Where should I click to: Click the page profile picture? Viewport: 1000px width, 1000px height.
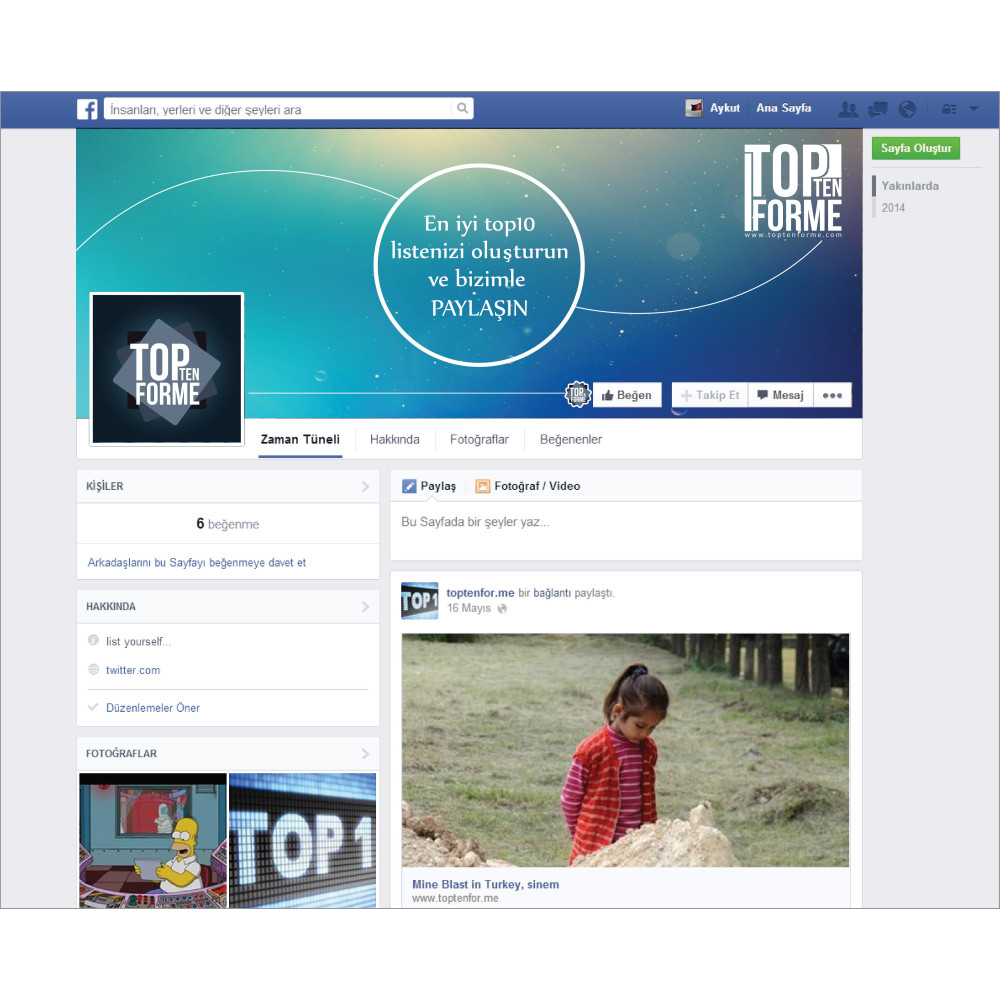[x=167, y=369]
